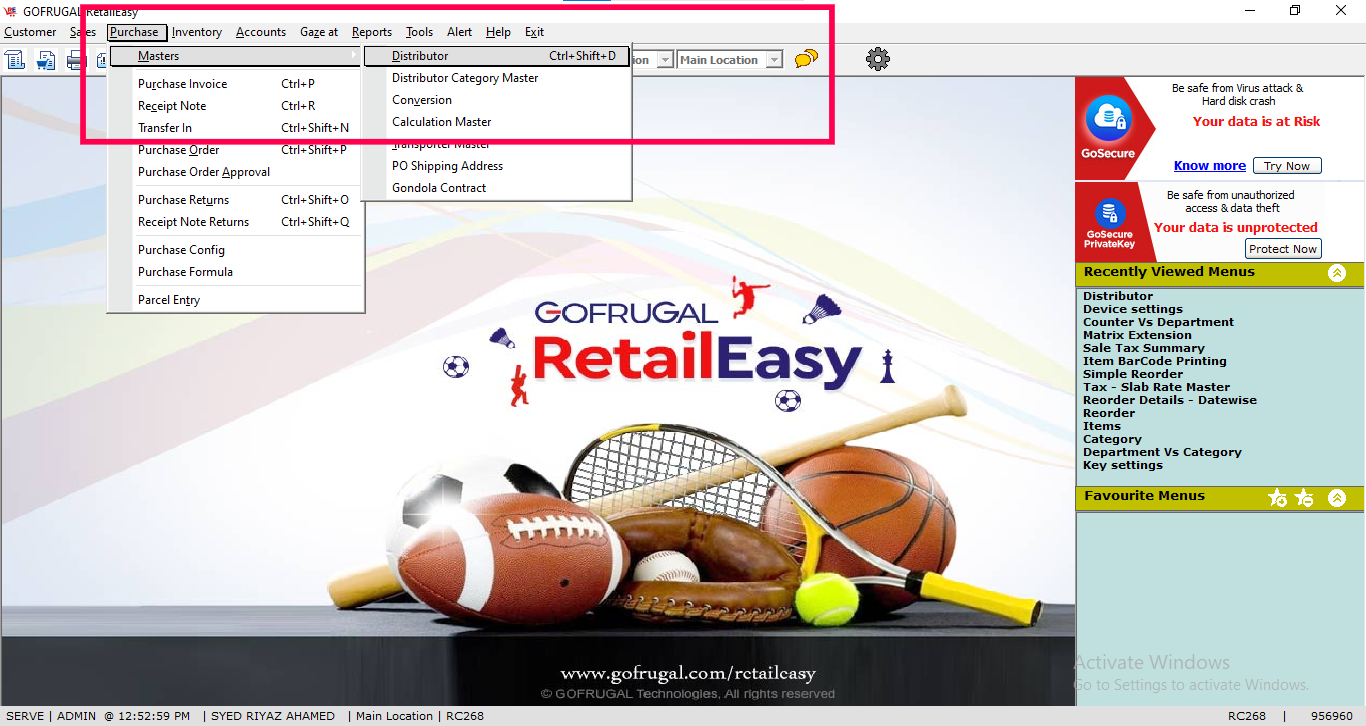The width and height of the screenshot is (1366, 726).
Task: Open the settings gear icon
Action: pos(878,59)
